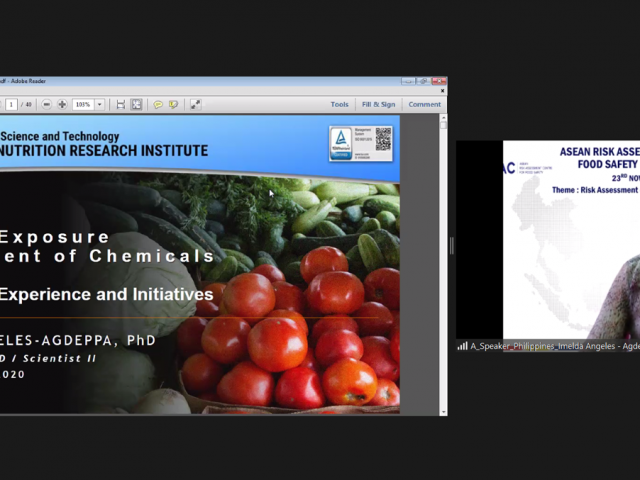The image size is (640, 480).
Task: Click the 101% zoom level field
Action: [x=82, y=104]
